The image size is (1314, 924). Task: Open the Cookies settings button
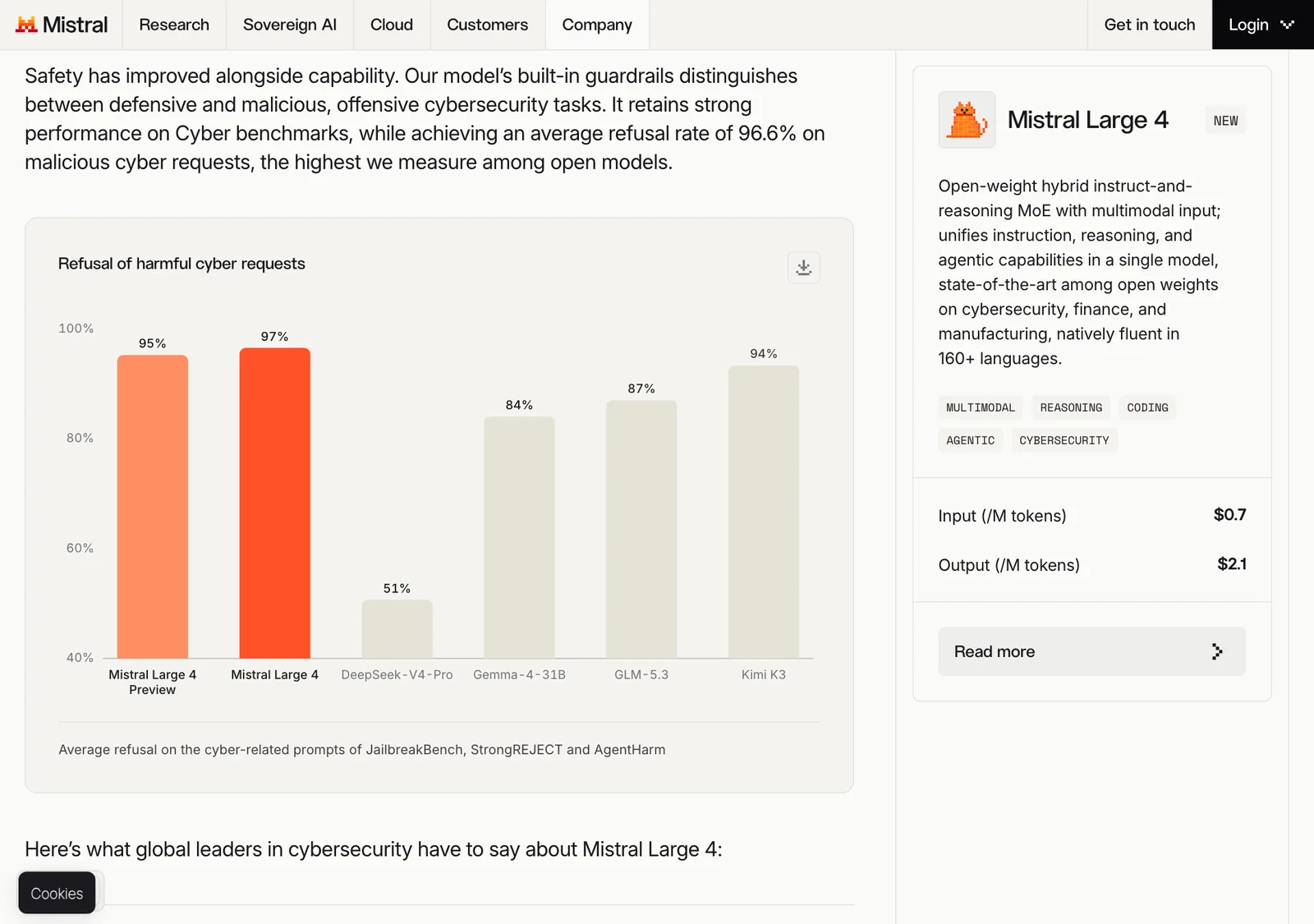pyautogui.click(x=57, y=893)
